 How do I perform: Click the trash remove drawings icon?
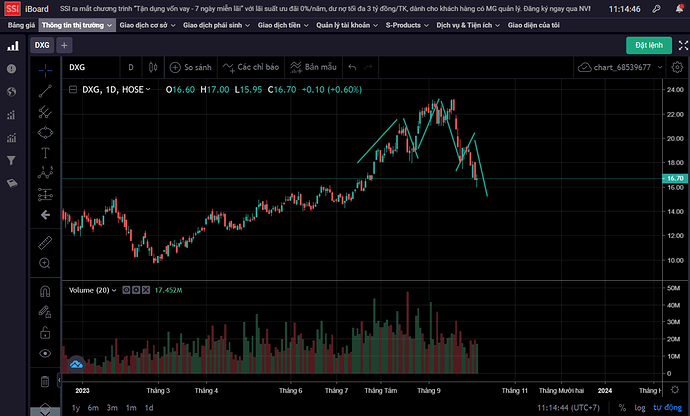[x=45, y=381]
